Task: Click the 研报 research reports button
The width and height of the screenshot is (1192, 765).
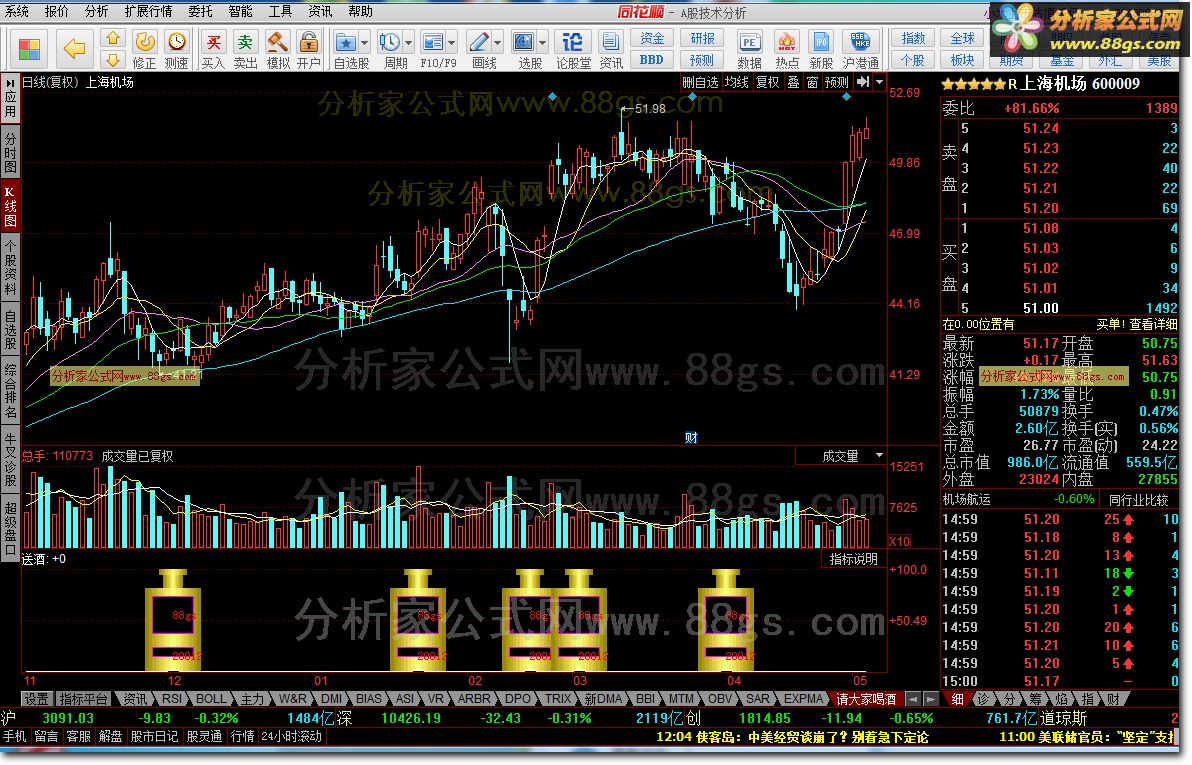Action: 702,39
